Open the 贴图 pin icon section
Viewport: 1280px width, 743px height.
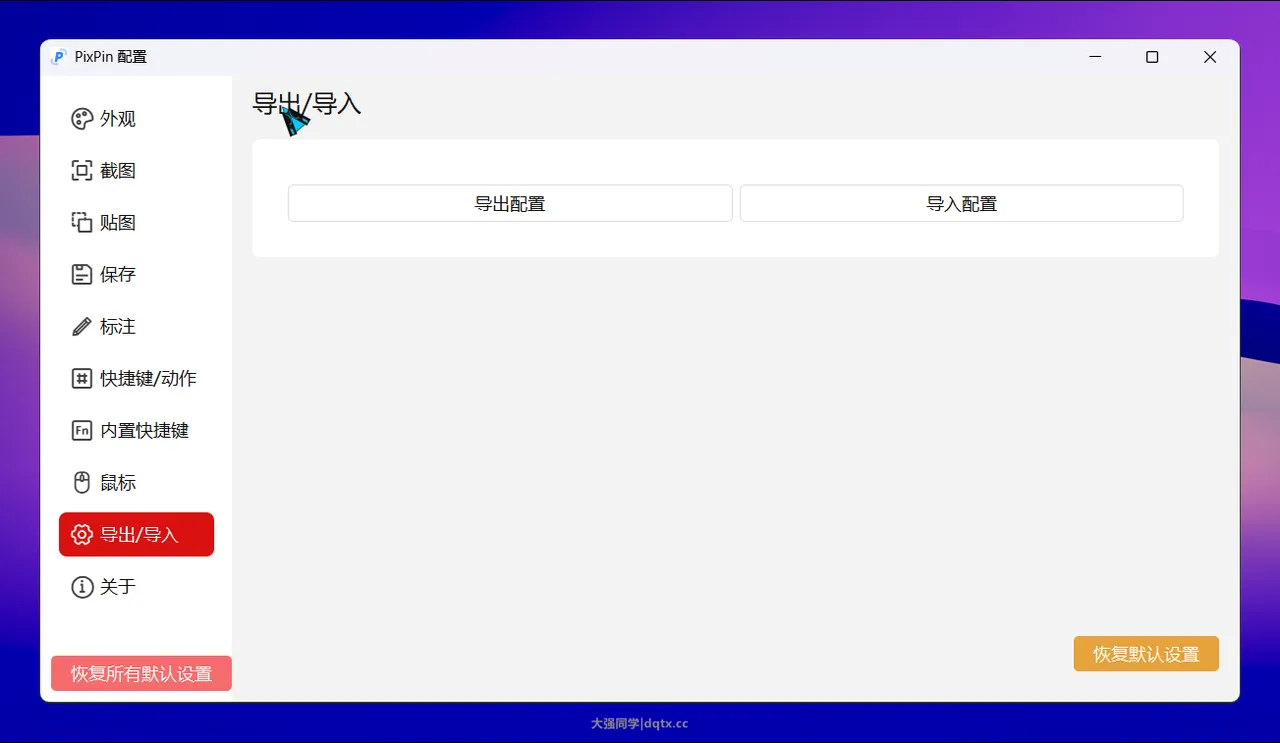click(82, 223)
